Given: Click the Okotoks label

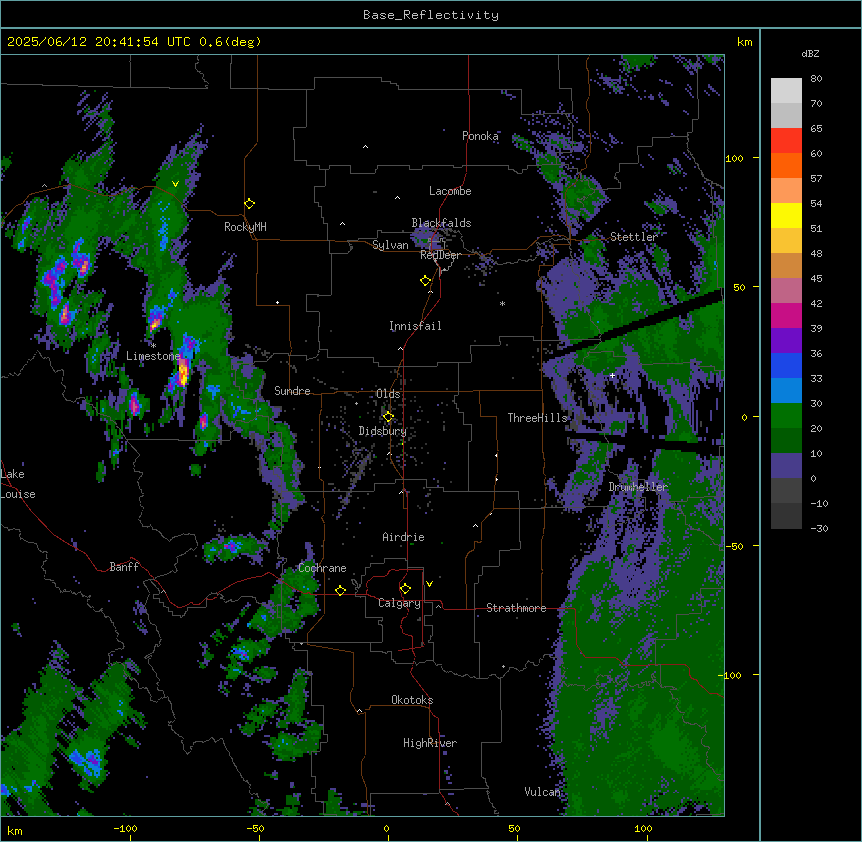Looking at the screenshot, I should pyautogui.click(x=412, y=700).
